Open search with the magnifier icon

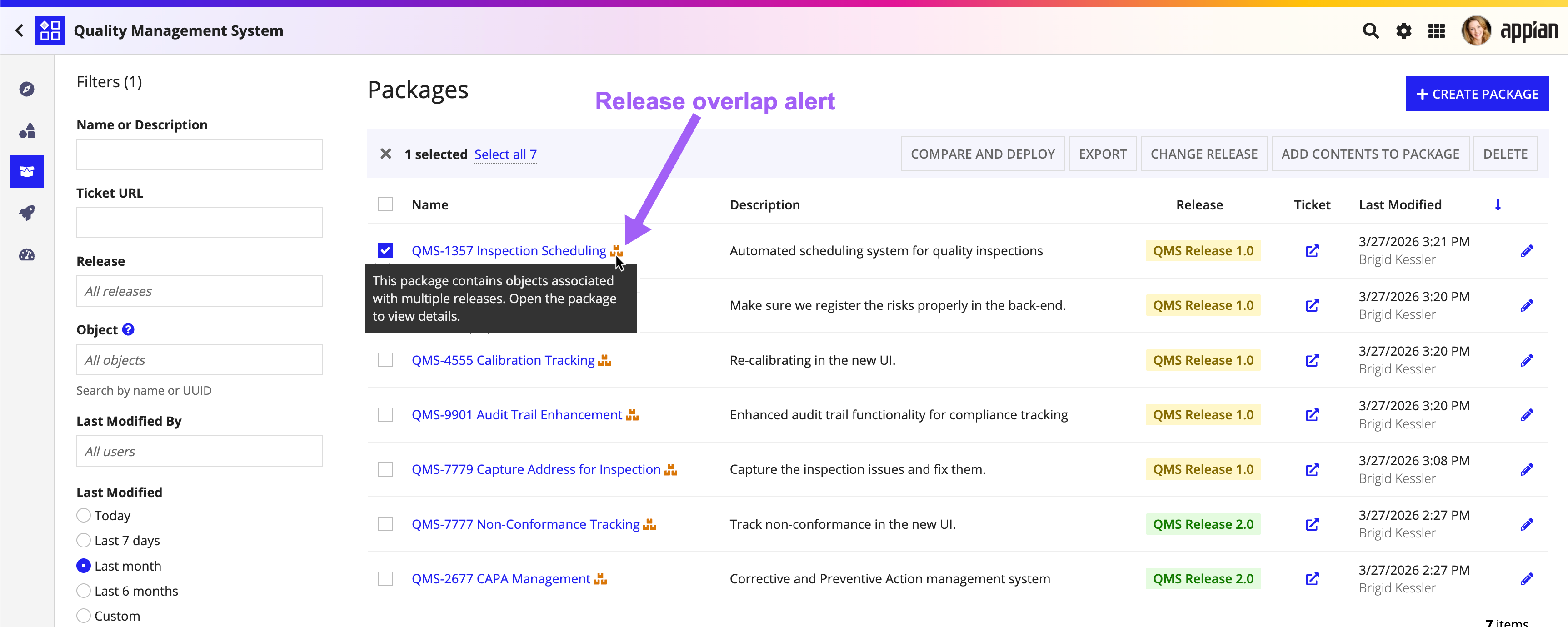point(1371,30)
